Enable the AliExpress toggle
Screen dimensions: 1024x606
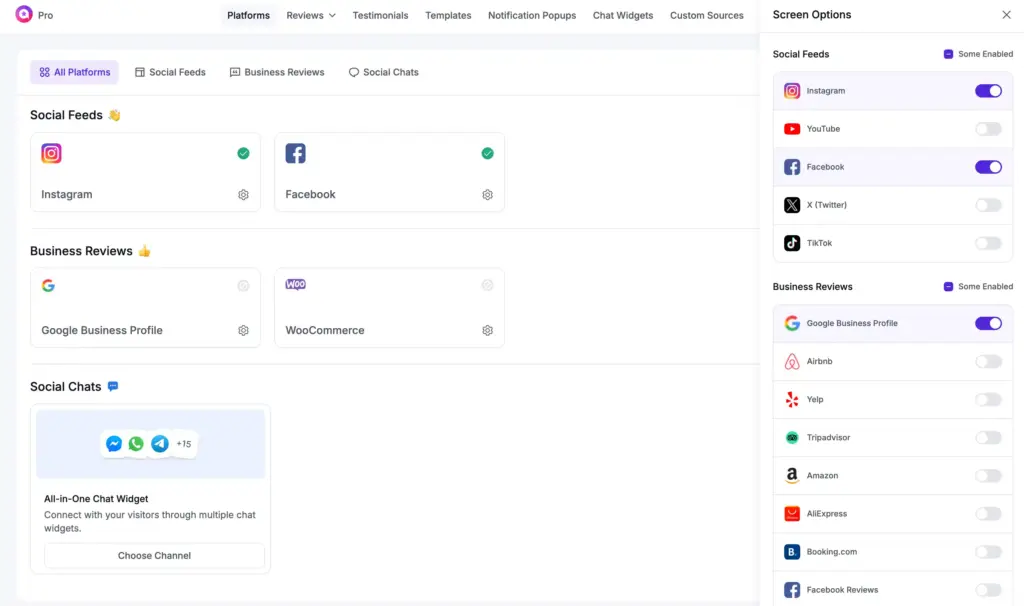click(988, 514)
